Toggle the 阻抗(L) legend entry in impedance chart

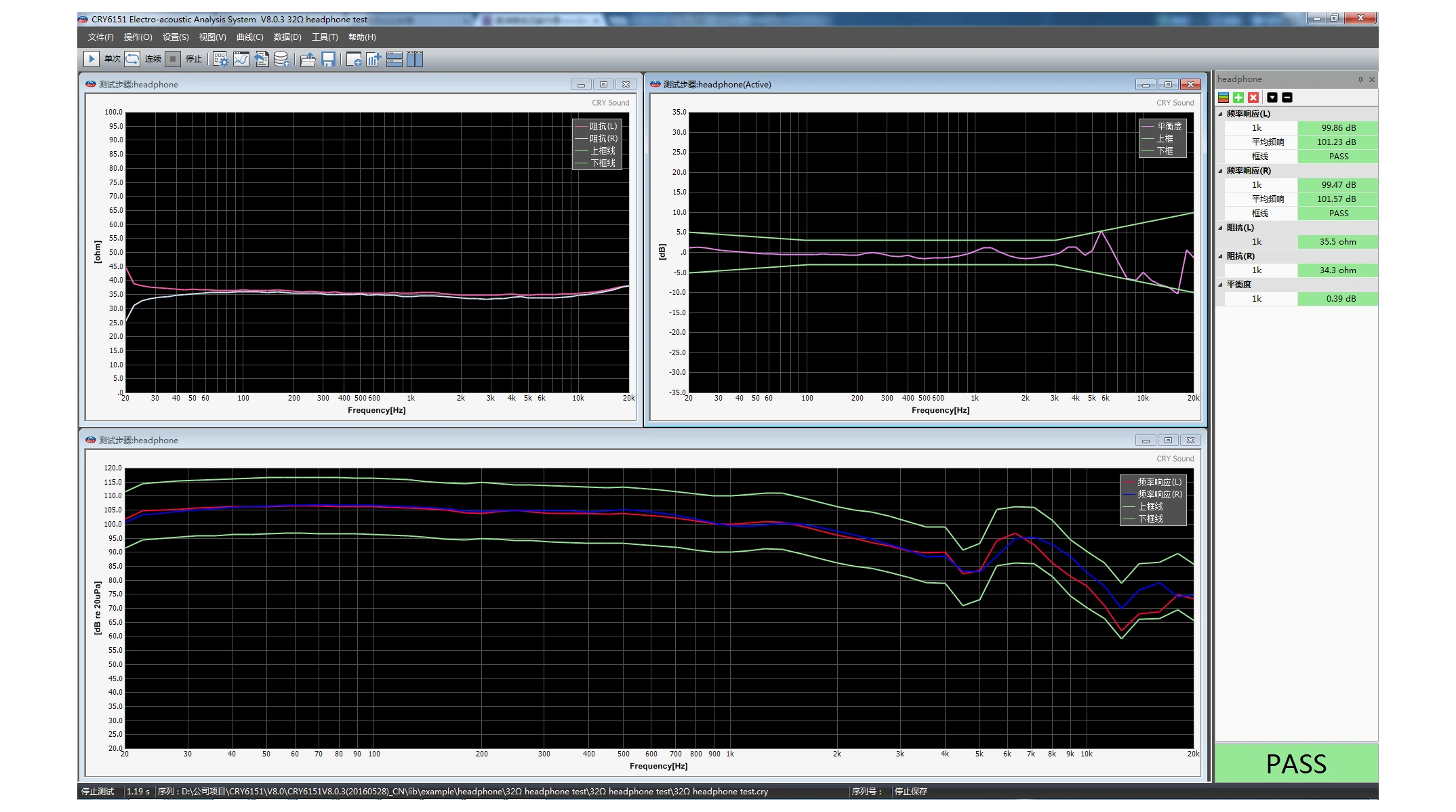602,126
